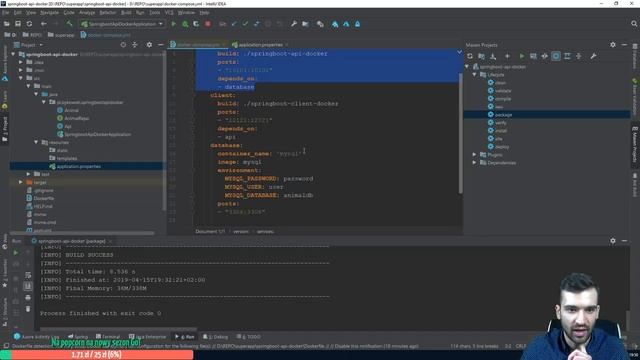Open the TODO tool window
Screen dimensions: 640x360
(x=249, y=337)
